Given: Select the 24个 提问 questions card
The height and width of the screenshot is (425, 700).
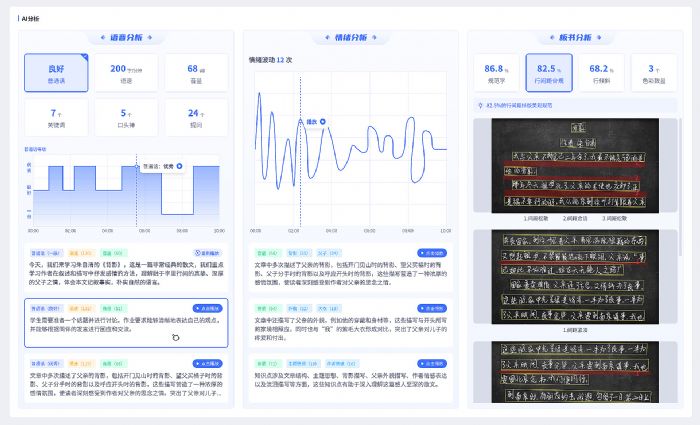Looking at the screenshot, I should pyautogui.click(x=196, y=118).
